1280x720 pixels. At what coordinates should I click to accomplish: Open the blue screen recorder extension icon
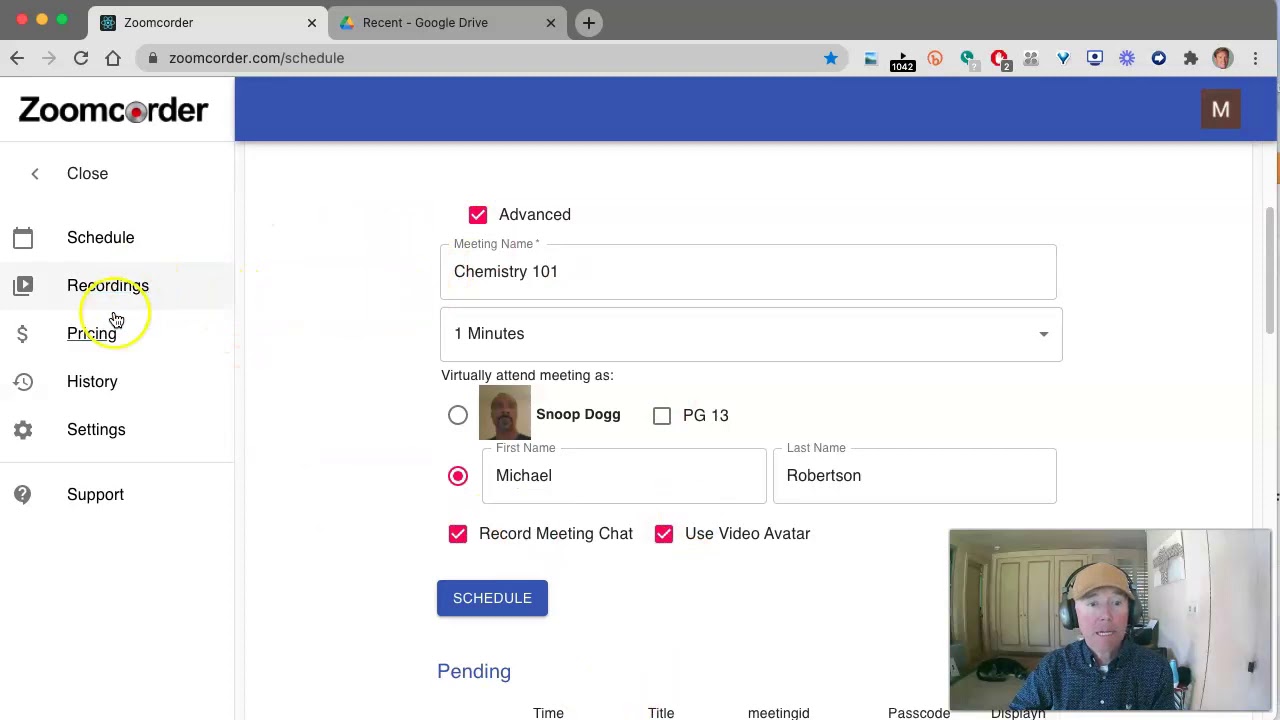(1095, 58)
